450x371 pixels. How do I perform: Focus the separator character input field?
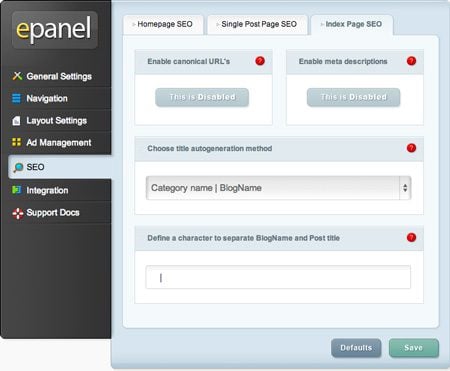pos(278,277)
